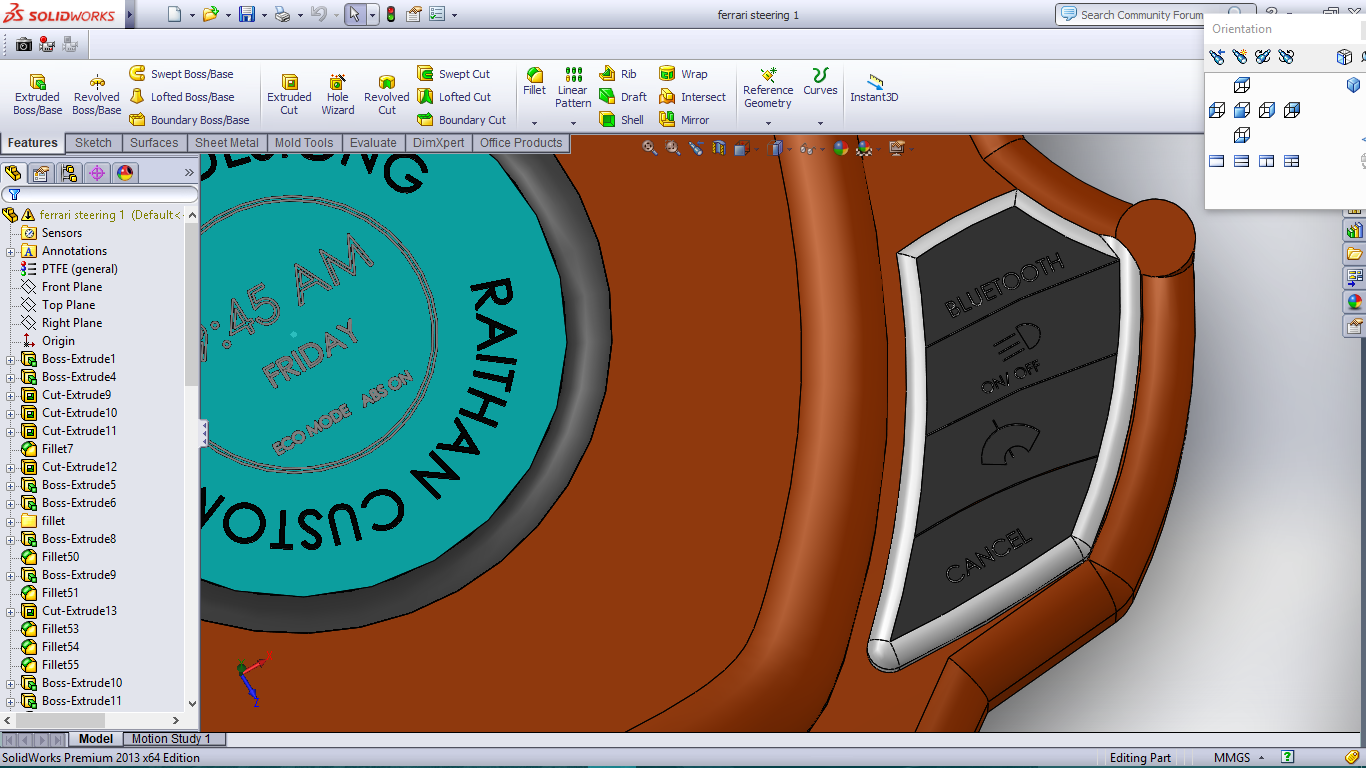
Task: Open the Office Products tab
Action: click(521, 143)
